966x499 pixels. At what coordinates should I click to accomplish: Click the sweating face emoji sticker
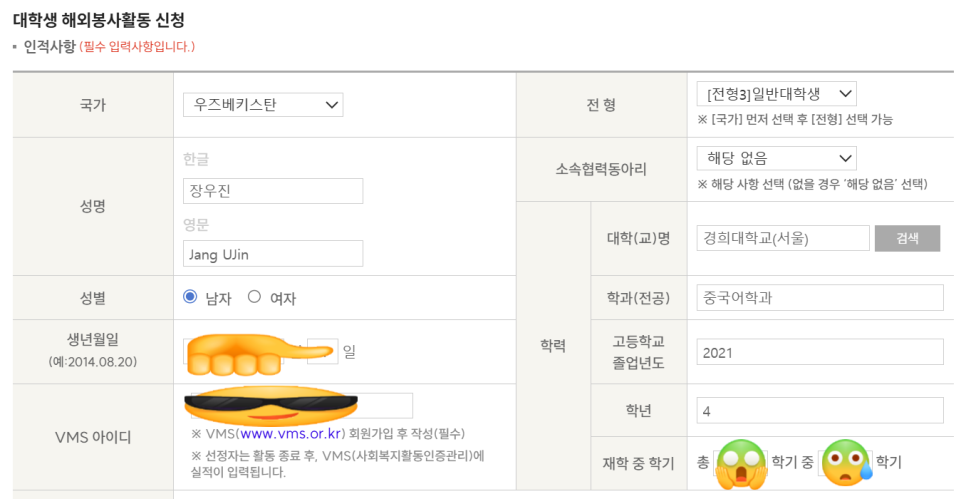(846, 461)
